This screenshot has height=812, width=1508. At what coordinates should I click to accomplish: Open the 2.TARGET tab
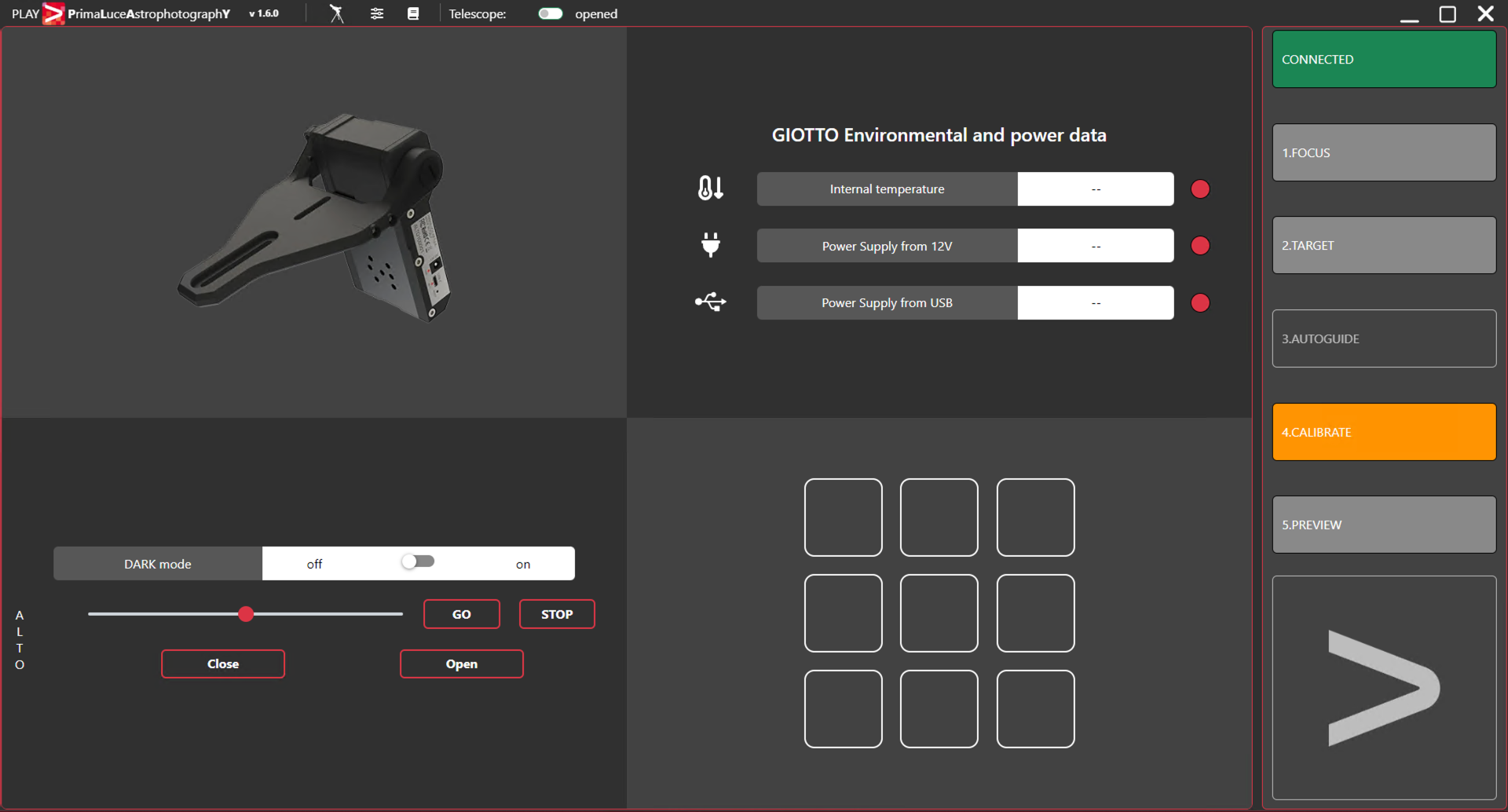tap(1384, 245)
